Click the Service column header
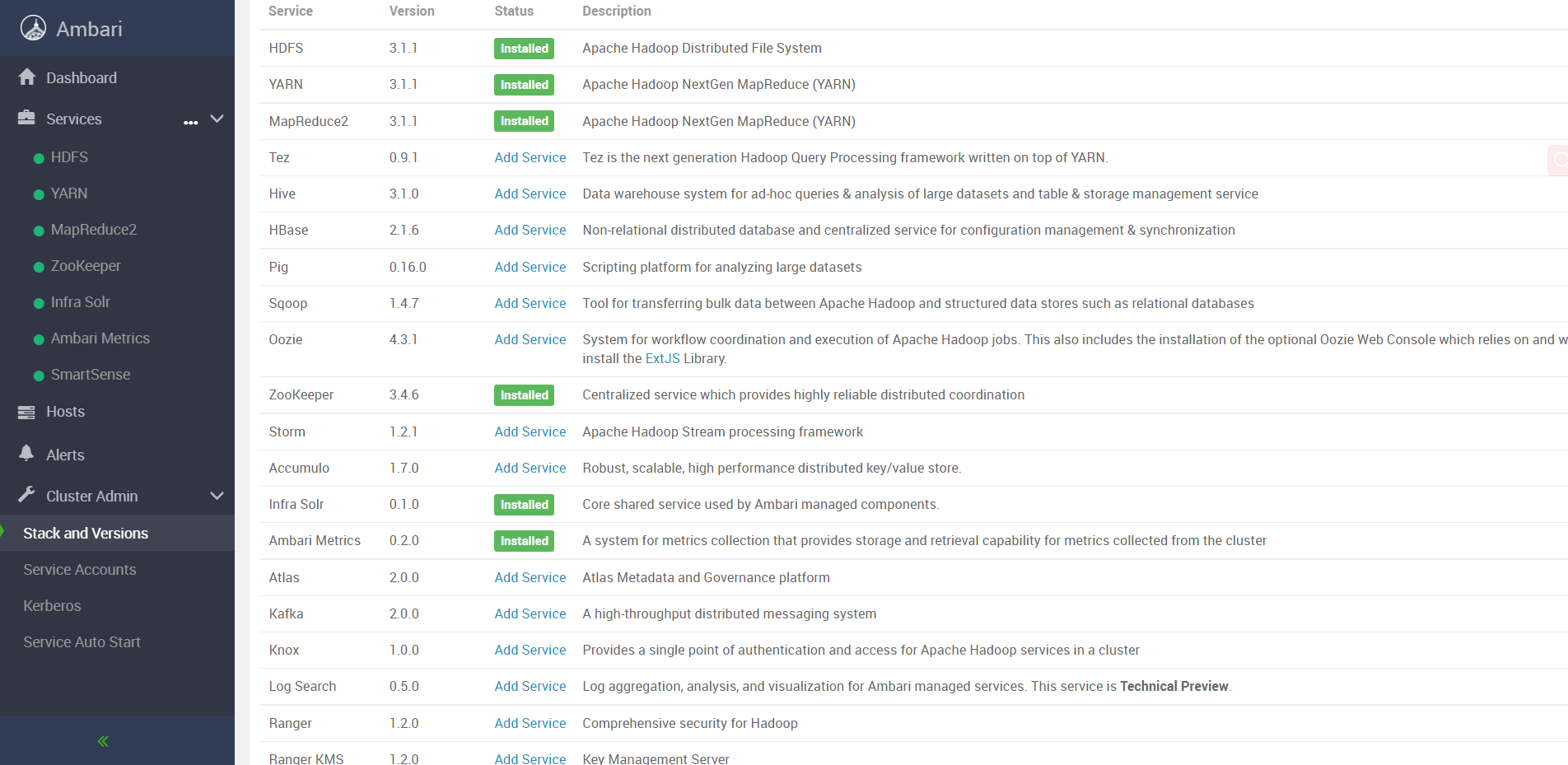Image resolution: width=1568 pixels, height=765 pixels. click(x=291, y=11)
